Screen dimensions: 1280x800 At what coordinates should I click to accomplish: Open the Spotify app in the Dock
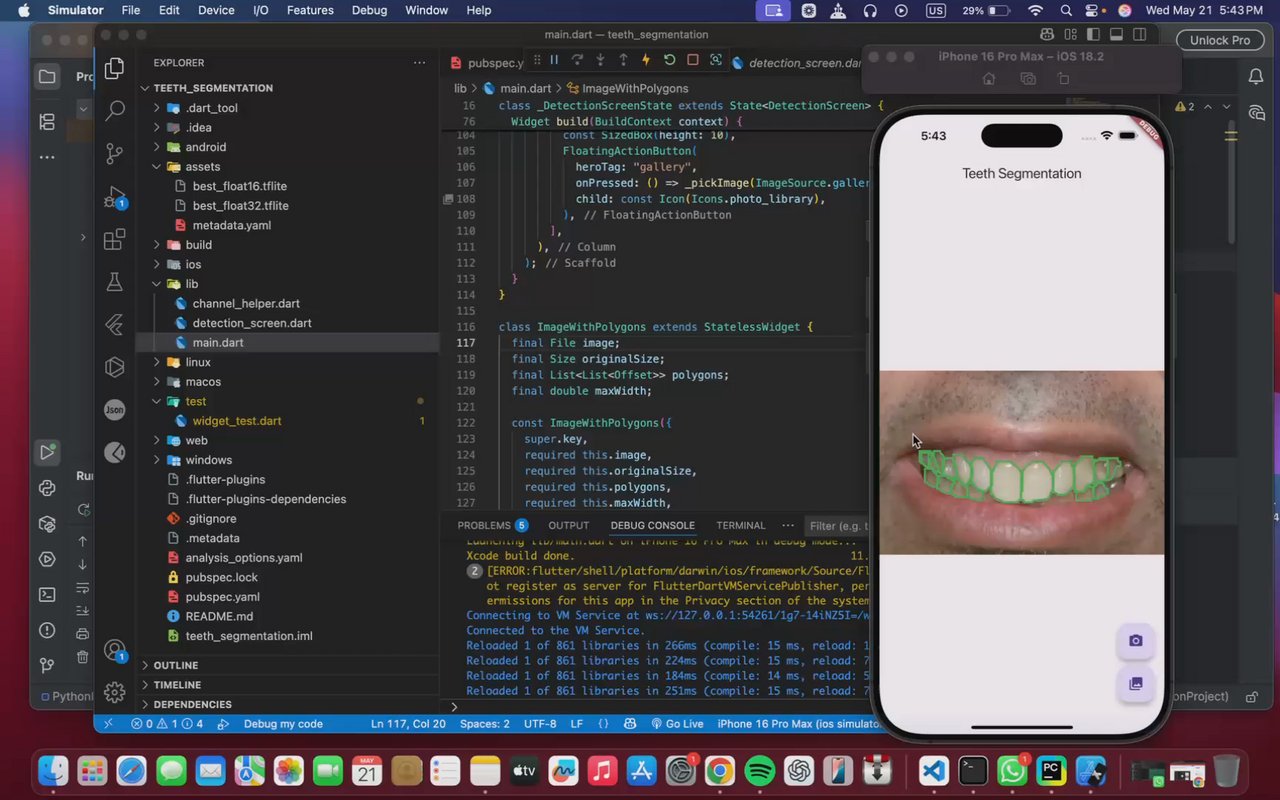point(760,771)
